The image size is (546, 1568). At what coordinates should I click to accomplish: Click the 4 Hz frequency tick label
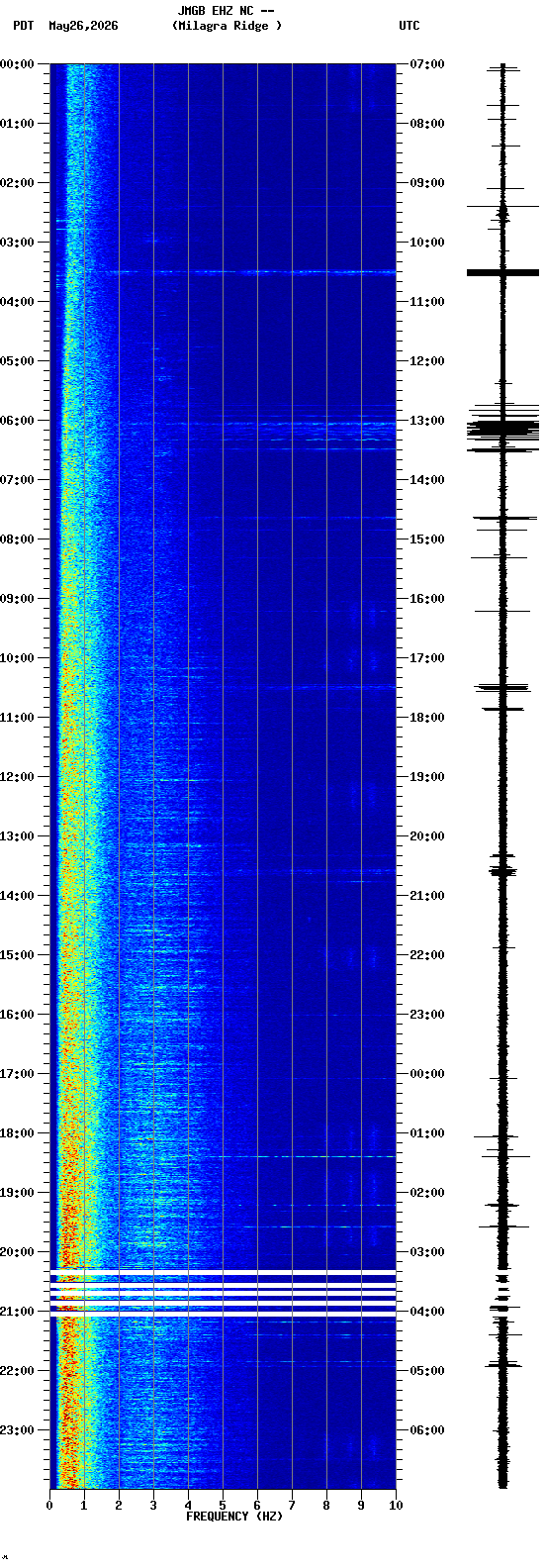click(188, 1506)
